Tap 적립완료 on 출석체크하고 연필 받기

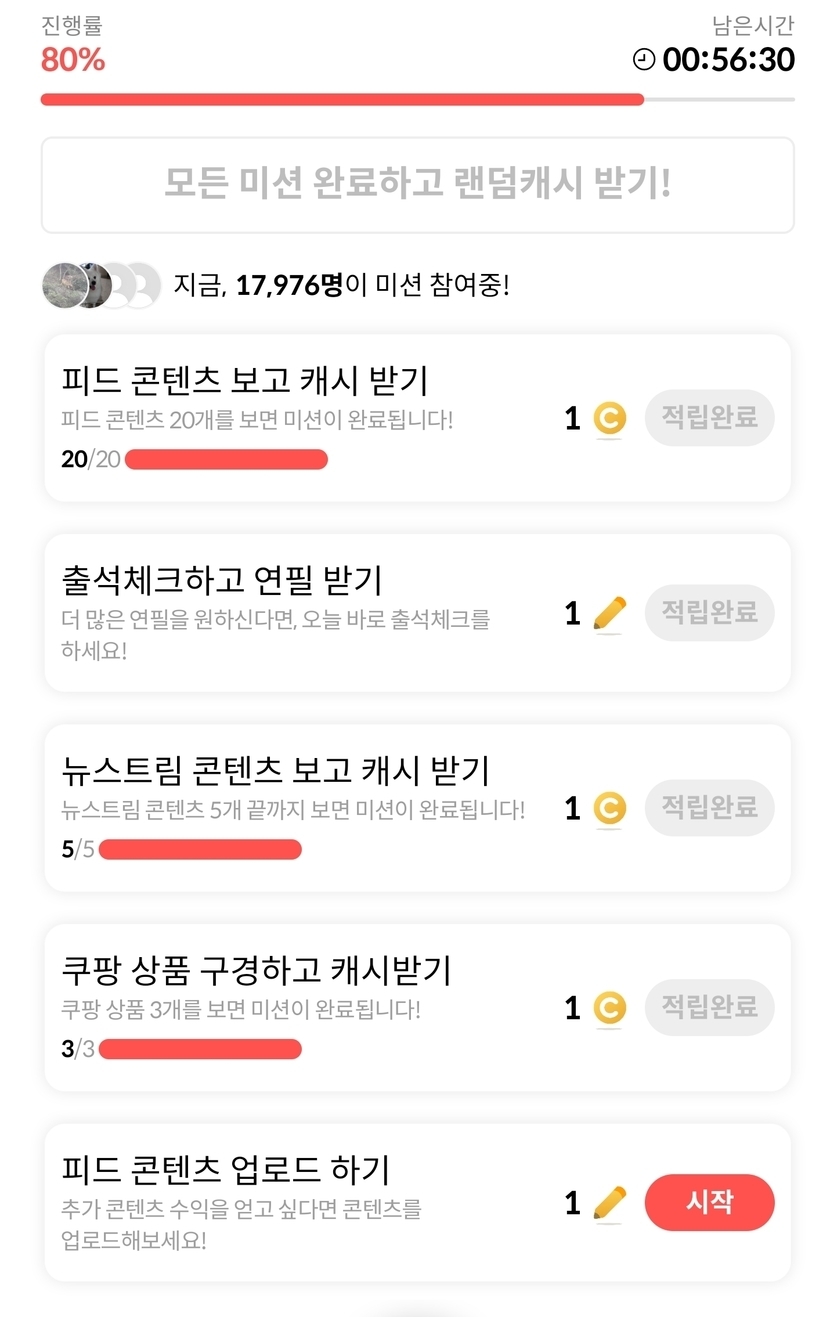[x=709, y=613]
